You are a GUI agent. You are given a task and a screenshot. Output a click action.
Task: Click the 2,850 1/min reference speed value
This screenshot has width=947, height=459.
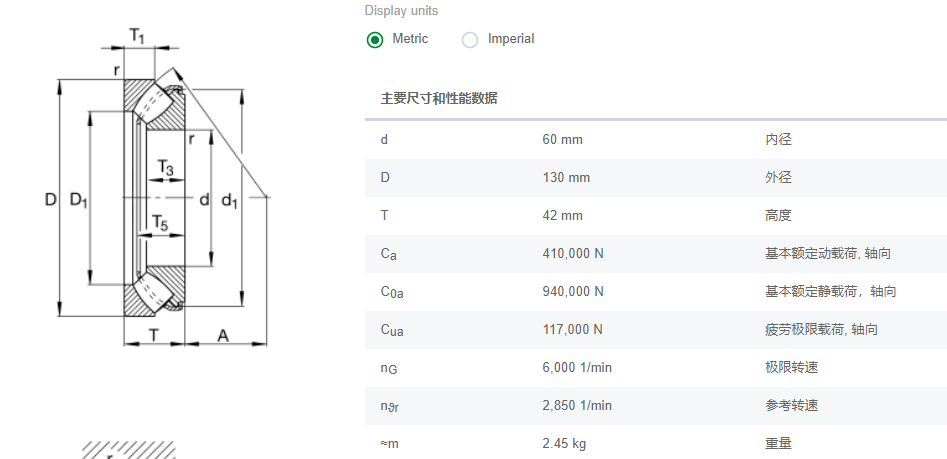[577, 405]
